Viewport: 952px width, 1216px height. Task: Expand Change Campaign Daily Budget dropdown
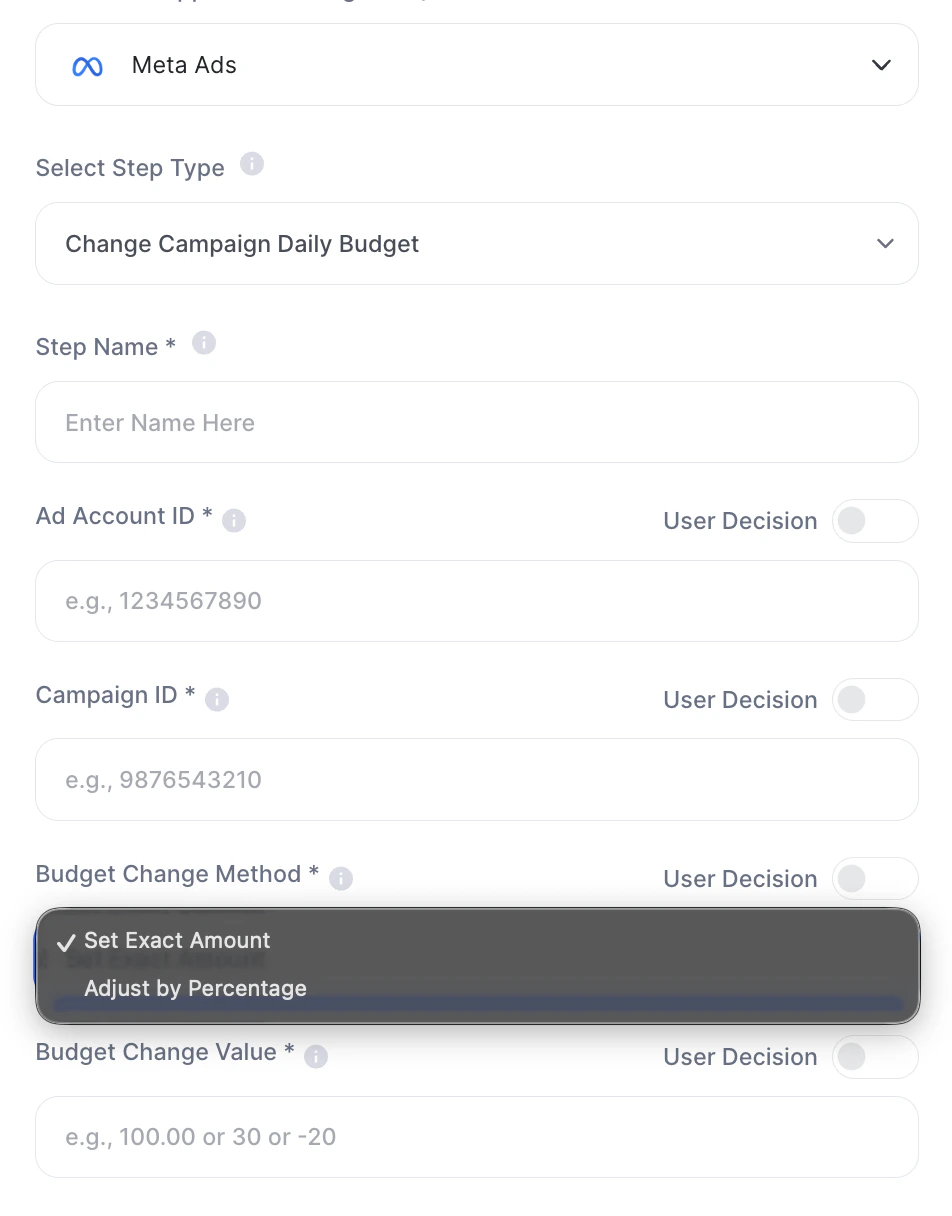pos(476,244)
